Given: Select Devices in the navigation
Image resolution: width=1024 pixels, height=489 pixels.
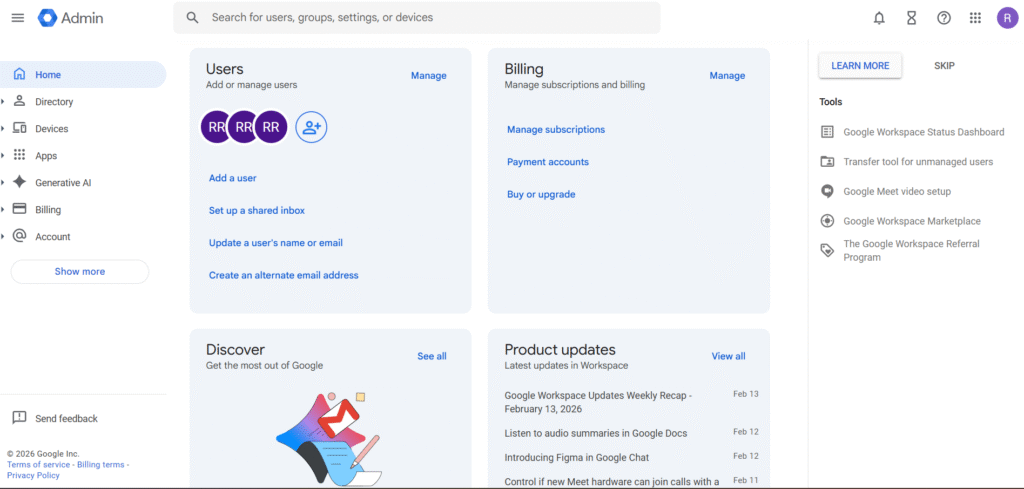Looking at the screenshot, I should click(x=52, y=129).
